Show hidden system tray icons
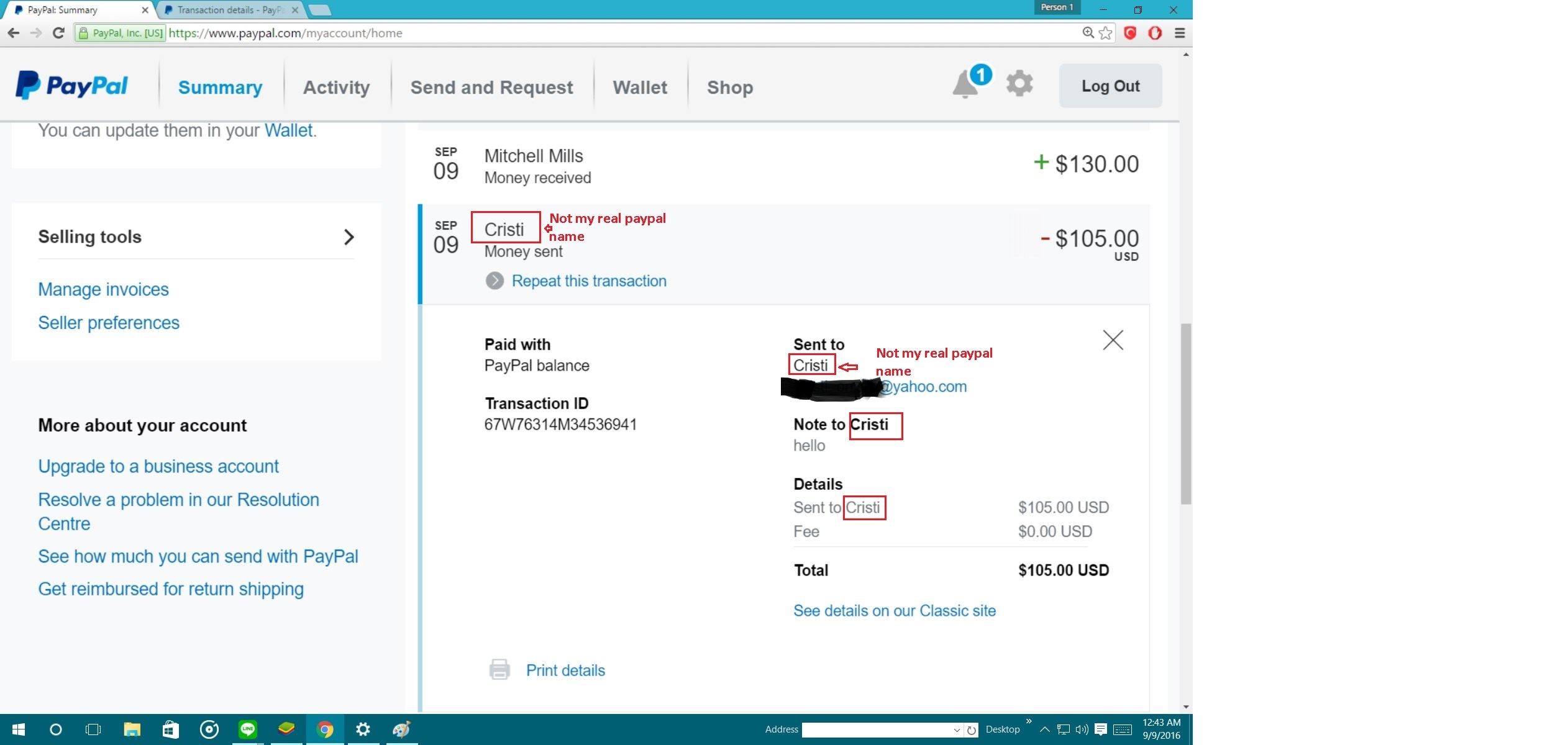 [1045, 729]
